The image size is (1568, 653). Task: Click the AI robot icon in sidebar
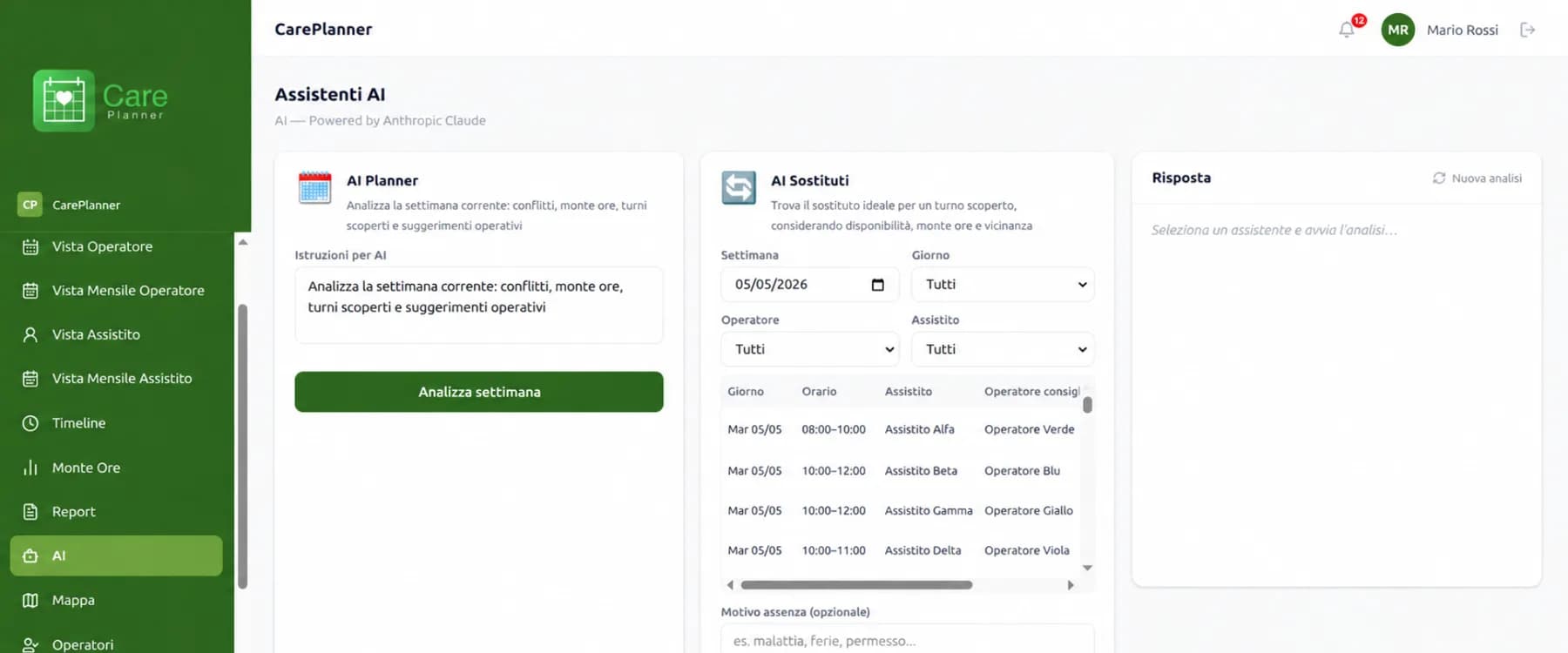30,555
